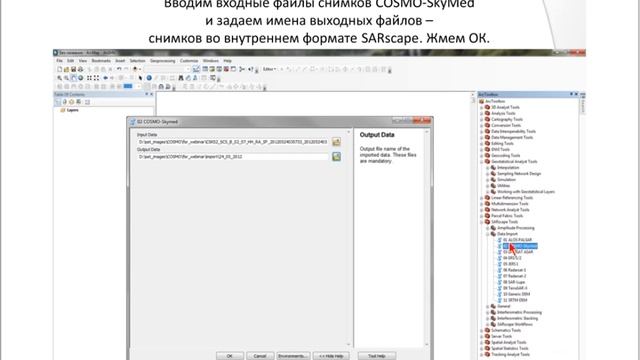640x360 pixels.
Task: Click the Open document folder icon
Action: click(x=66, y=69)
